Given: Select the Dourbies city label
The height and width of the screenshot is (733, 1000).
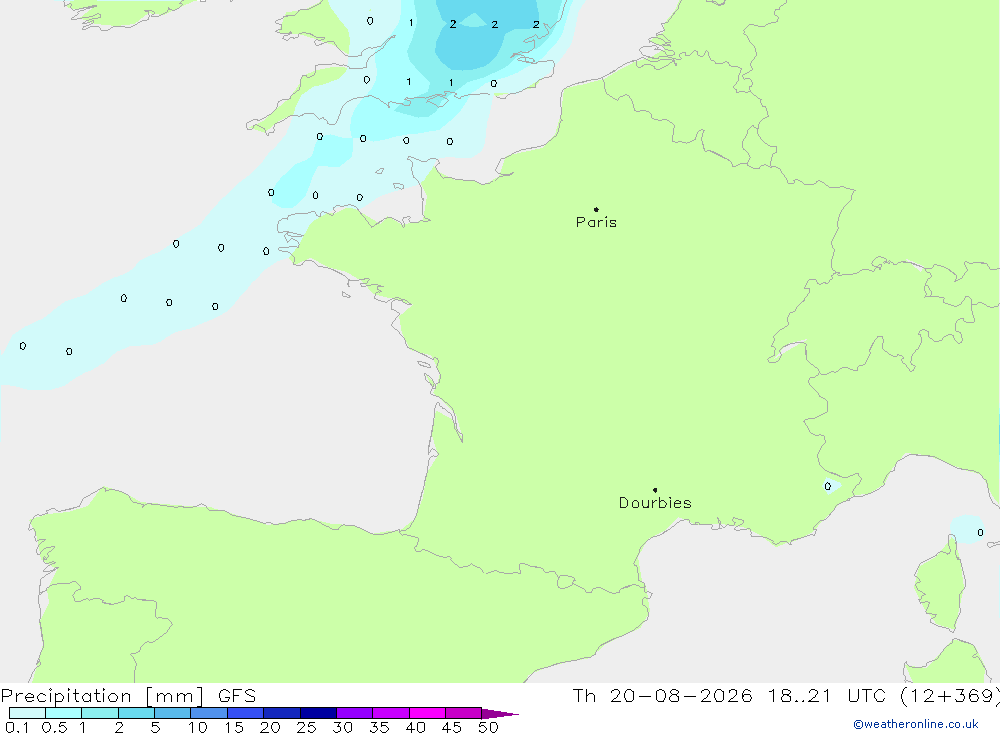Looking at the screenshot, I should [x=655, y=503].
